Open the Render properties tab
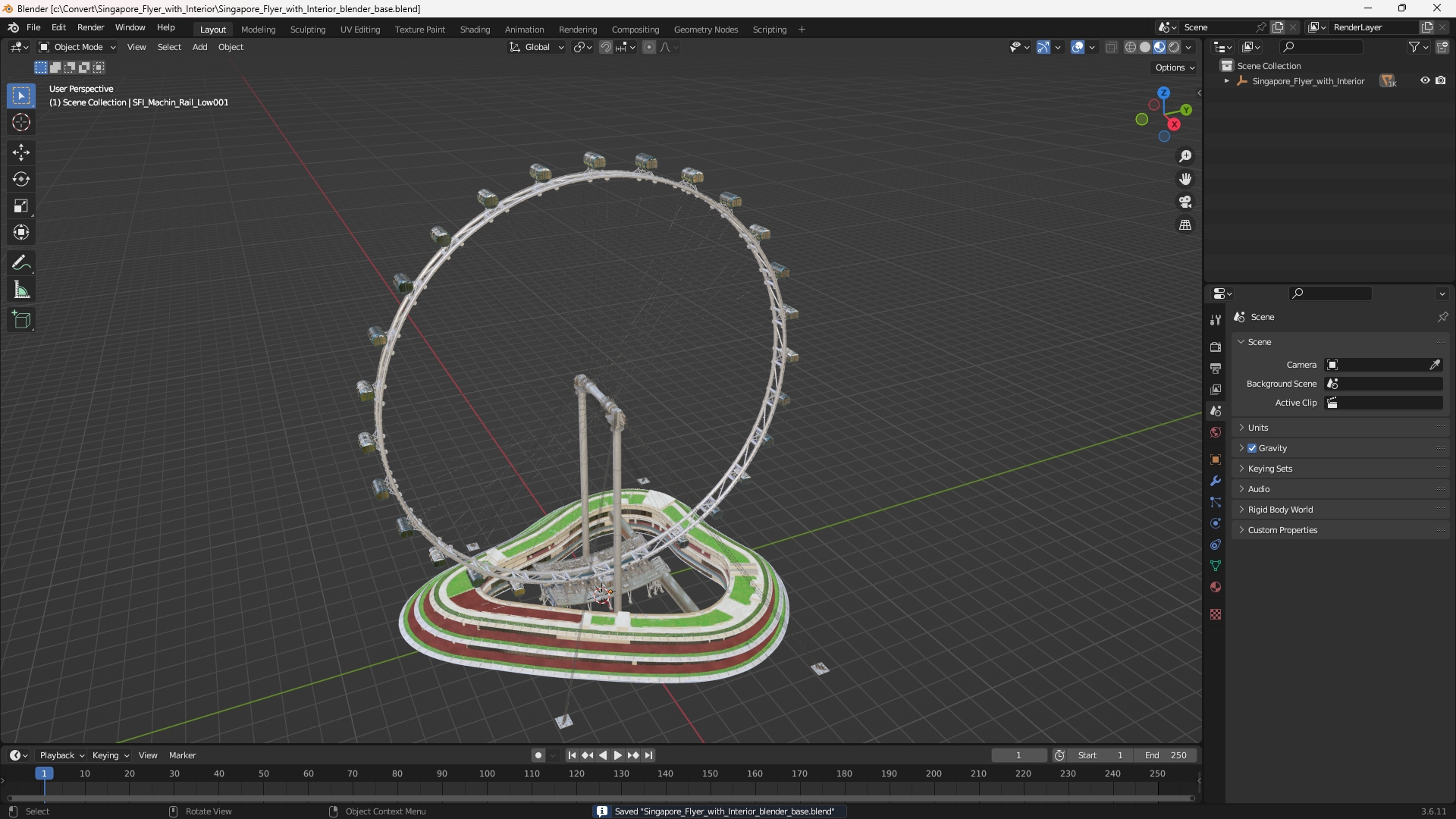The width and height of the screenshot is (1456, 819). coord(1216,347)
